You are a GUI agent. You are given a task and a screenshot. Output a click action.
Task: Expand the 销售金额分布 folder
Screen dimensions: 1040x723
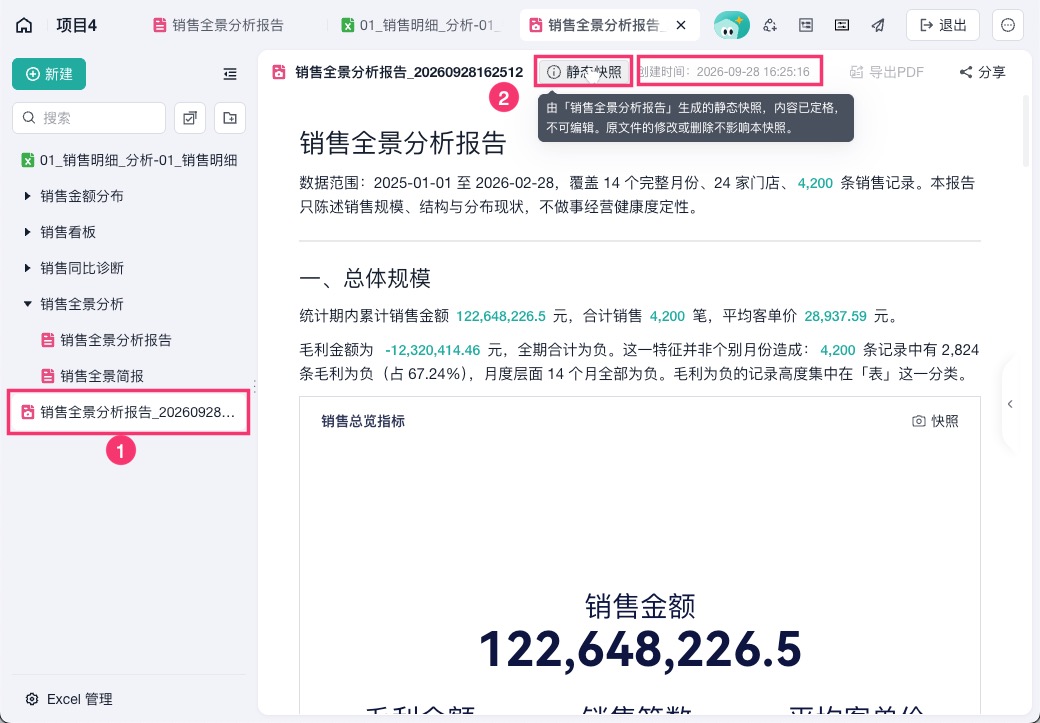27,196
